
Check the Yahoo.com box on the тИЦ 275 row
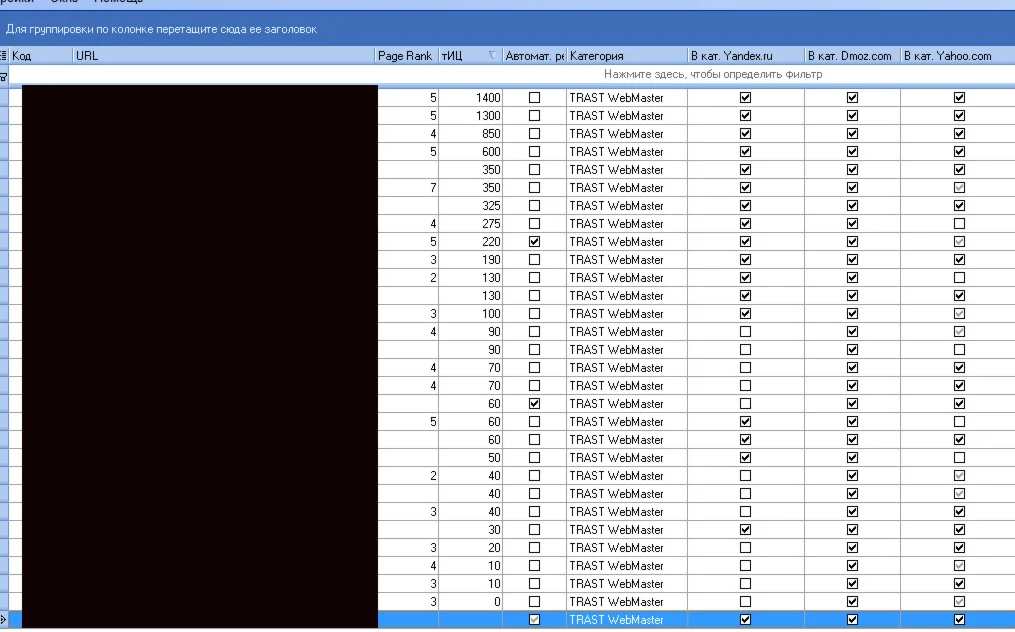[958, 223]
